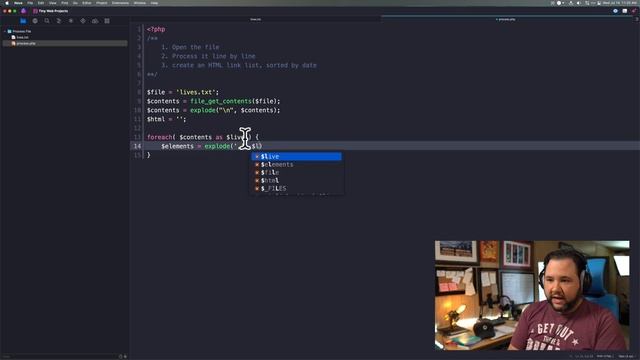Open the cloud Publishing sidebar icon
640x360 pixels.
tap(95, 21)
